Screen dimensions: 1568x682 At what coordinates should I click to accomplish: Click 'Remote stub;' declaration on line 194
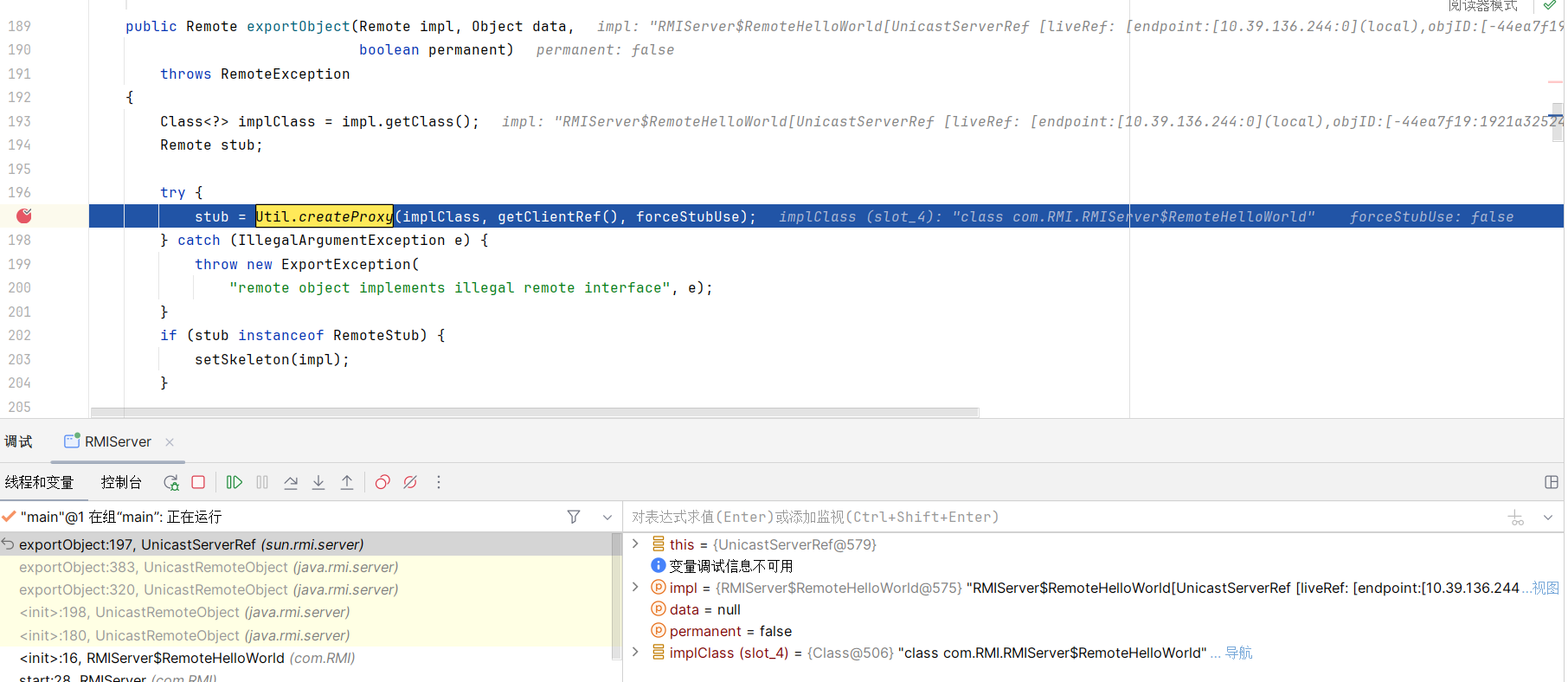point(211,145)
